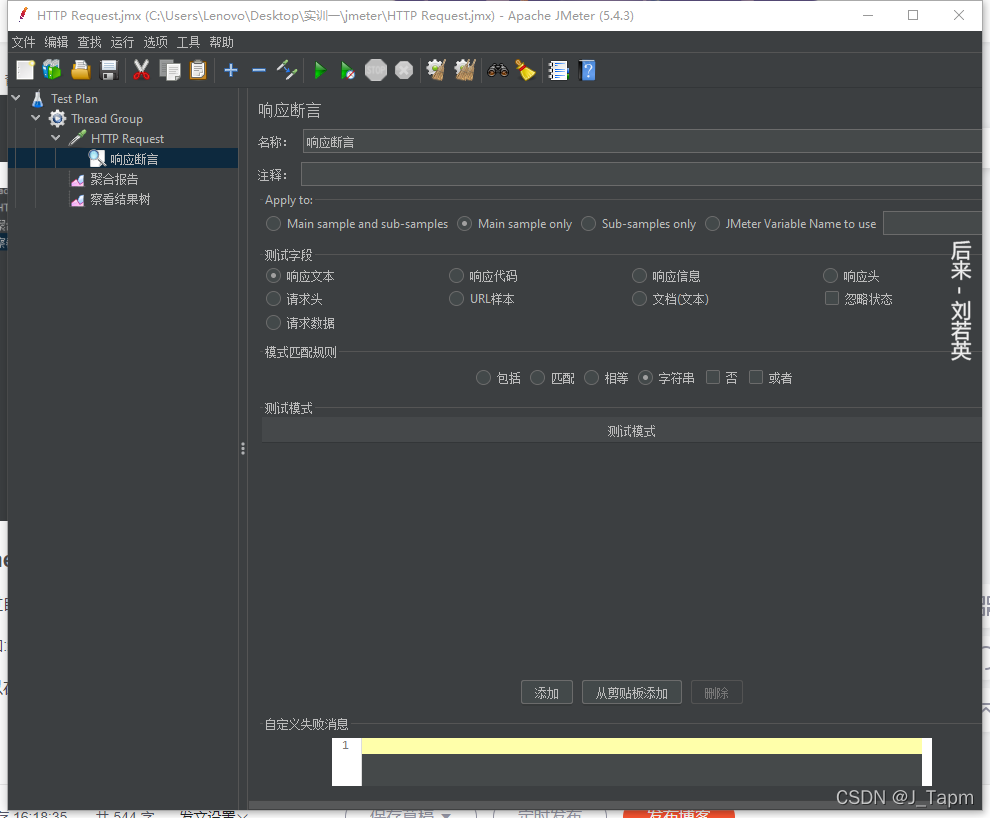This screenshot has height=818, width=990.
Task: Collapse the Test Plan tree arrow
Action: pyautogui.click(x=16, y=98)
